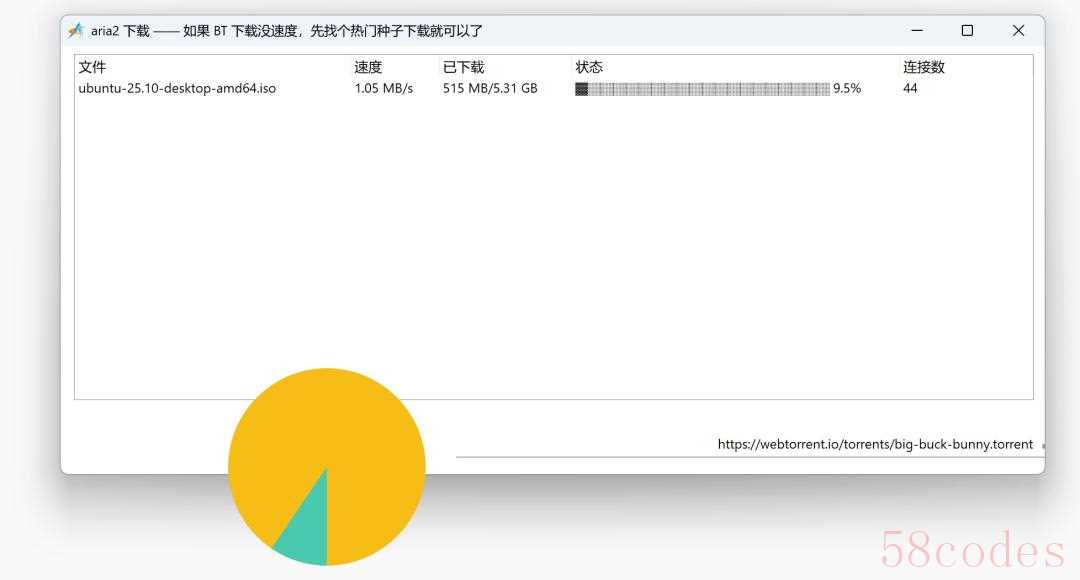Image resolution: width=1080 pixels, height=580 pixels.
Task: Minimize the aria2 download window
Action: point(917,30)
